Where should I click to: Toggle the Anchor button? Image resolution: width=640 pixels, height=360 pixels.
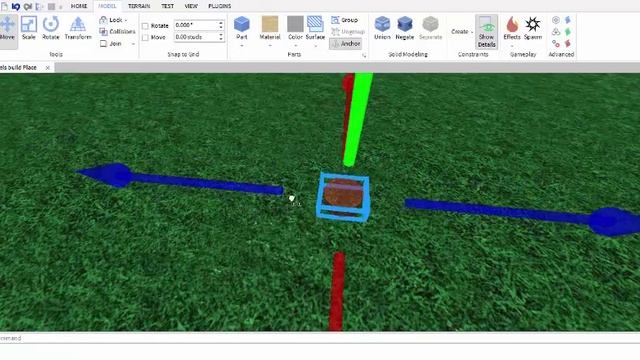click(346, 44)
